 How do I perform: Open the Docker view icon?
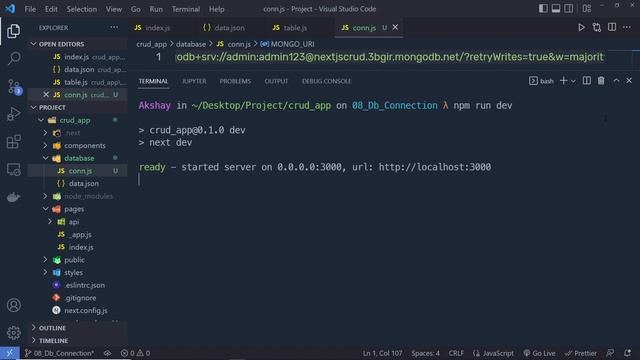(13, 197)
